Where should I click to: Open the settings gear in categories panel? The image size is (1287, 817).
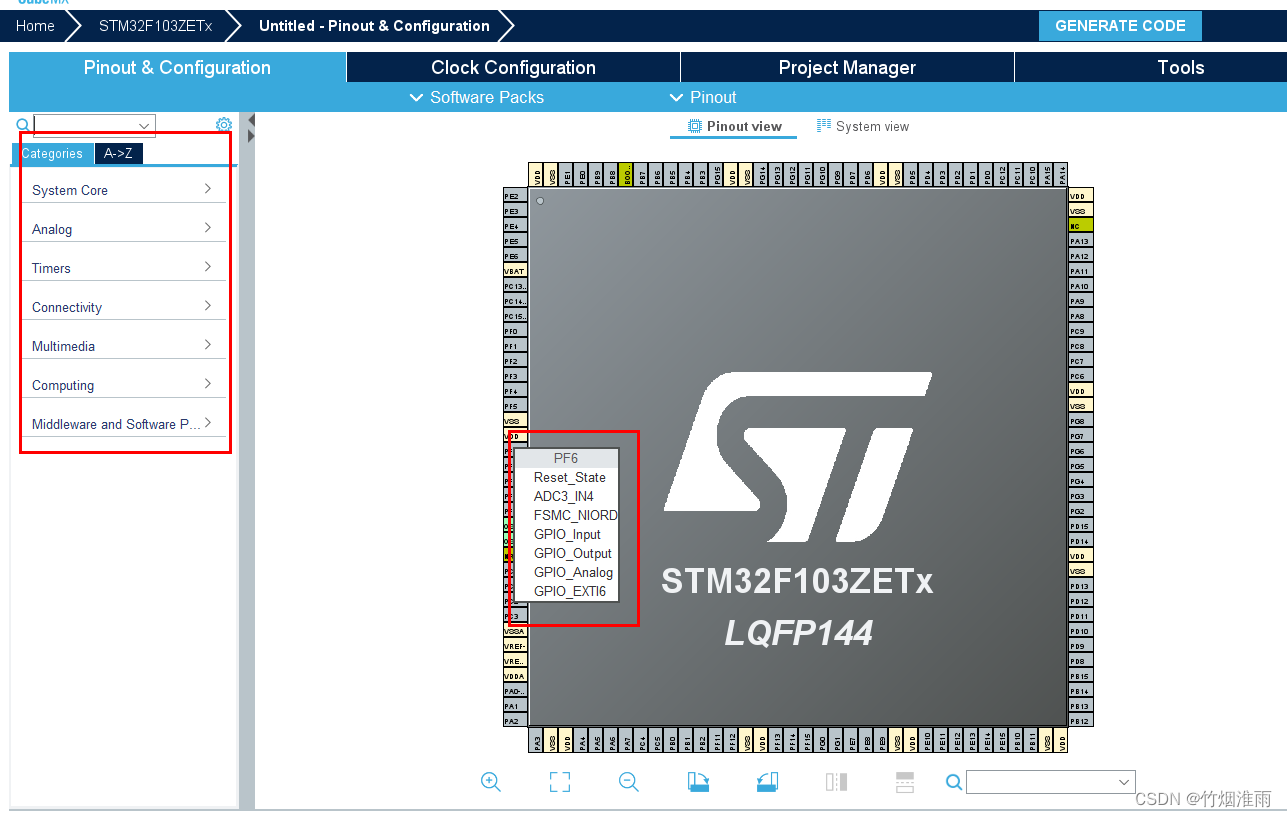click(224, 125)
